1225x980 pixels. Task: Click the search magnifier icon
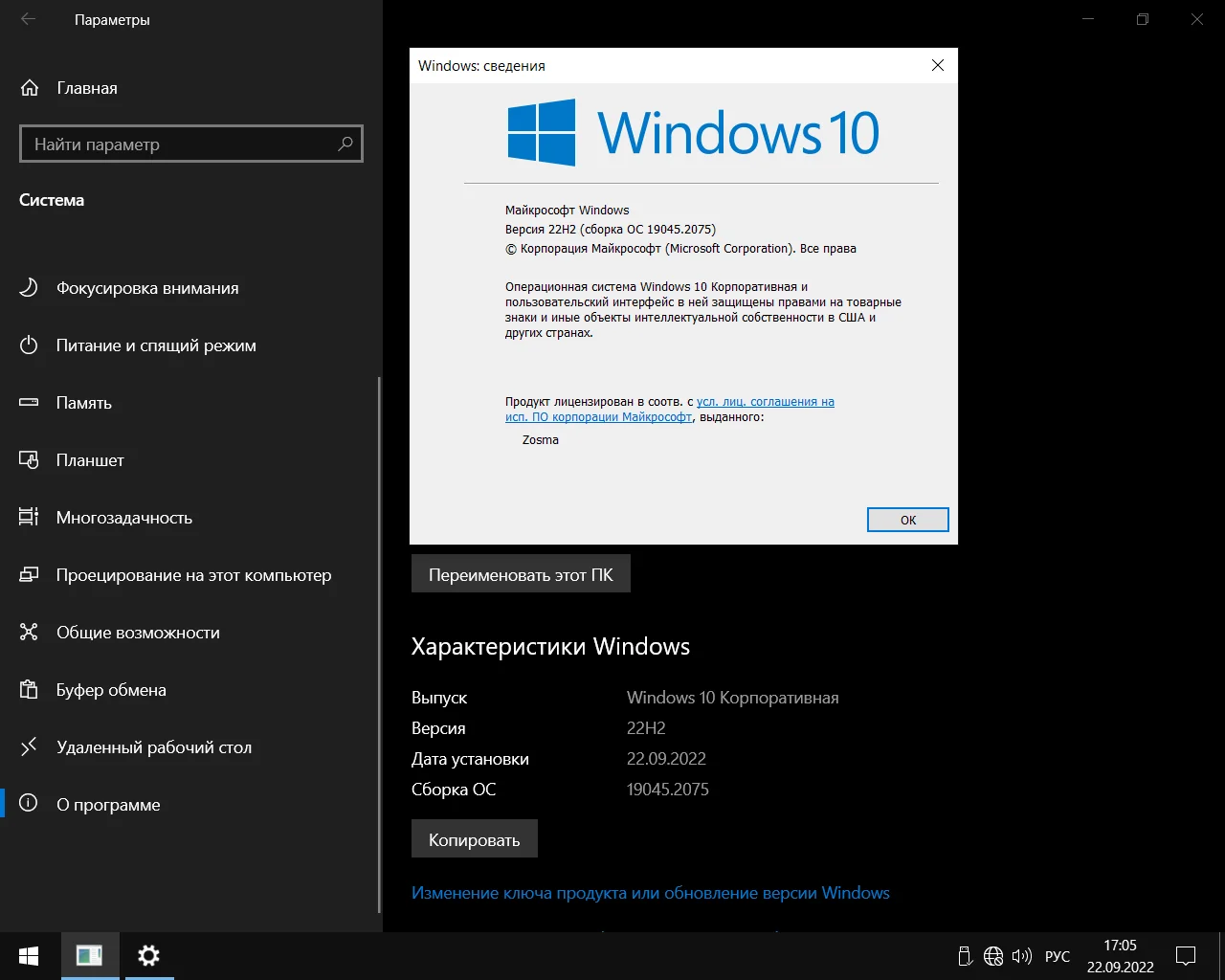pos(345,144)
